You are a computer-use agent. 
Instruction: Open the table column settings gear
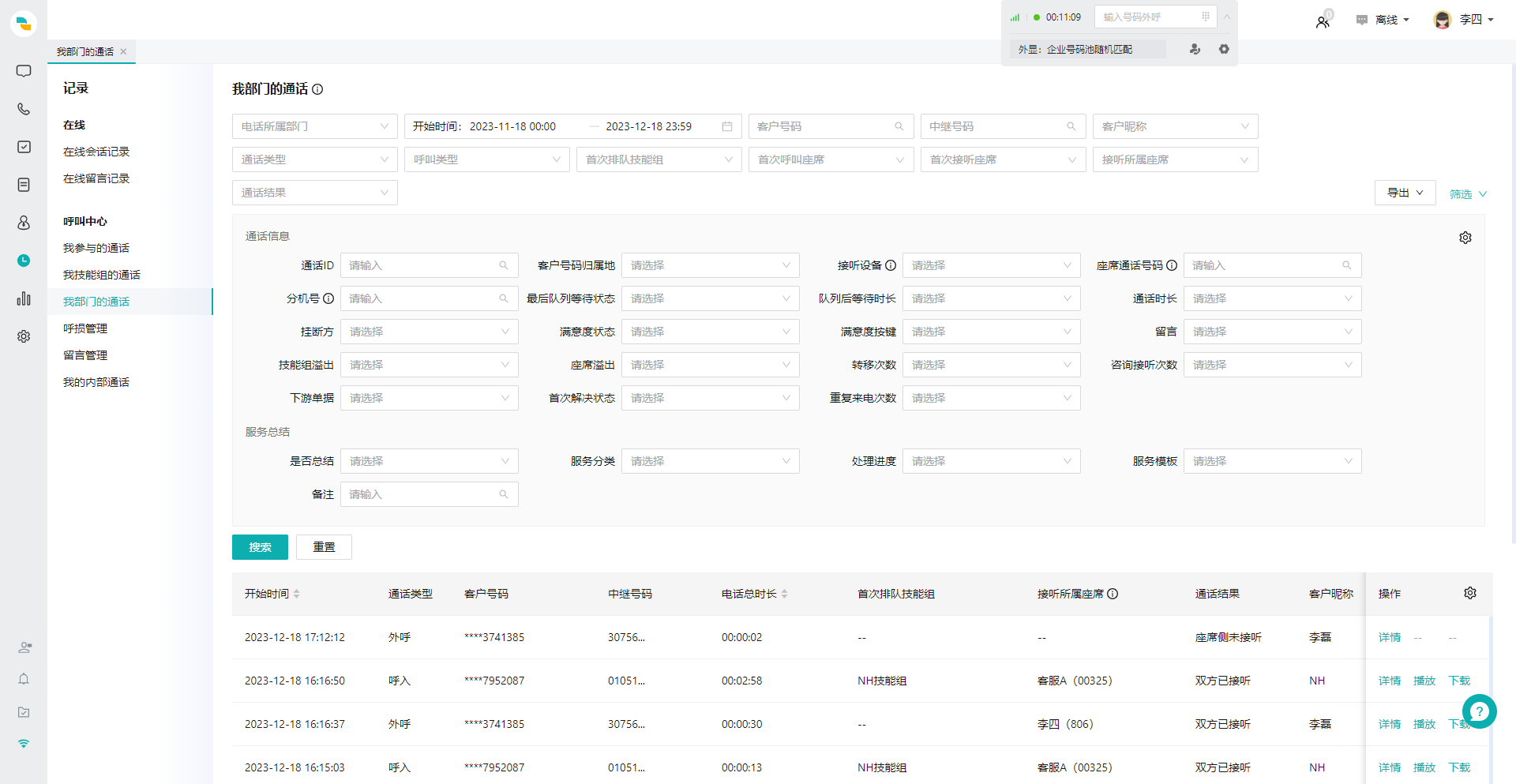click(1470, 593)
